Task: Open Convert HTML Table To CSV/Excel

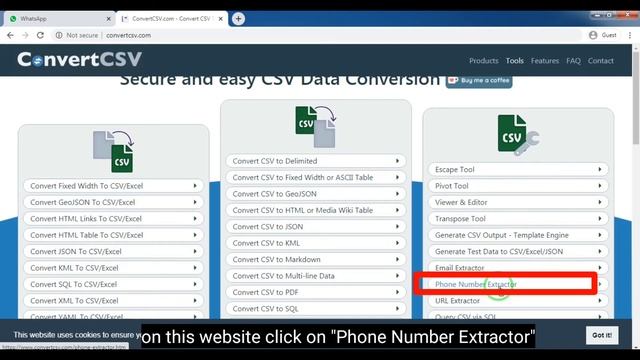Action: click(113, 235)
